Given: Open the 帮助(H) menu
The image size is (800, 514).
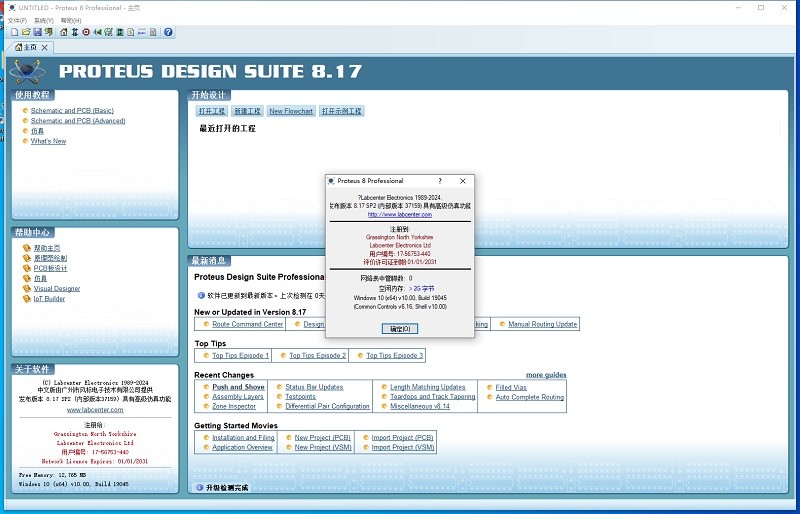Looking at the screenshot, I should click(x=71, y=20).
